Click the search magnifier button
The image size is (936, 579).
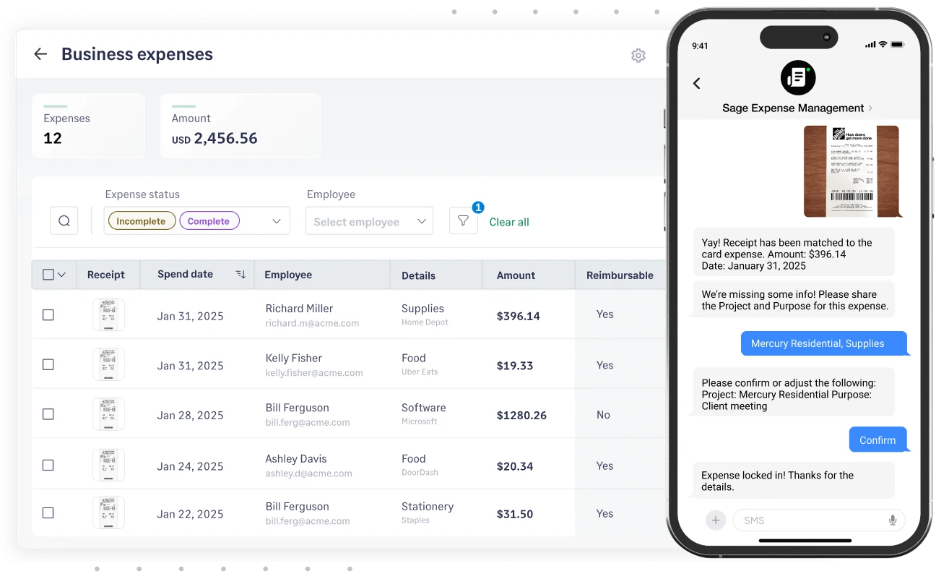(x=64, y=221)
